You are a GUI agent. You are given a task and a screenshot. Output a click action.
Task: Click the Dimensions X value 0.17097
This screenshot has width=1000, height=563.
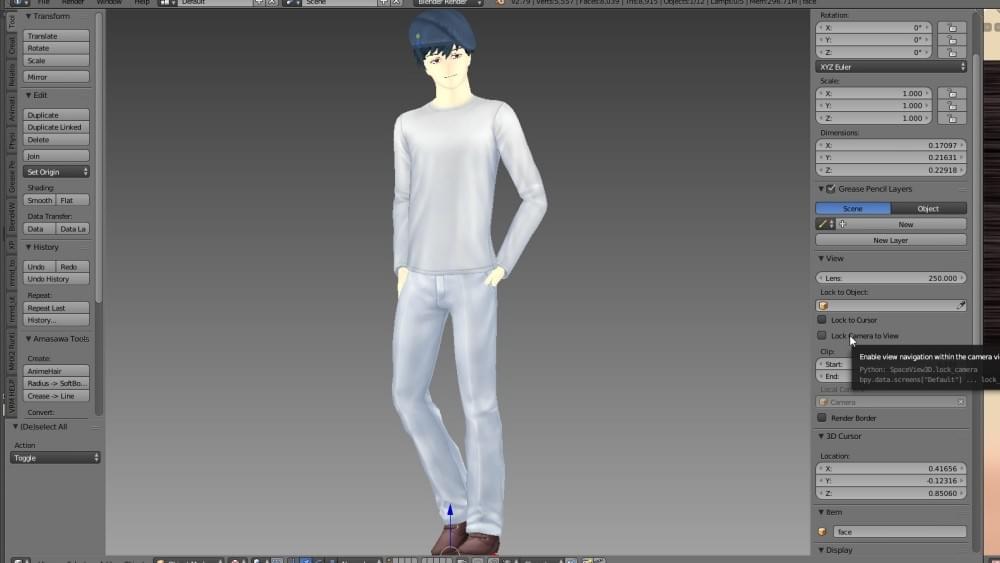tap(890, 145)
